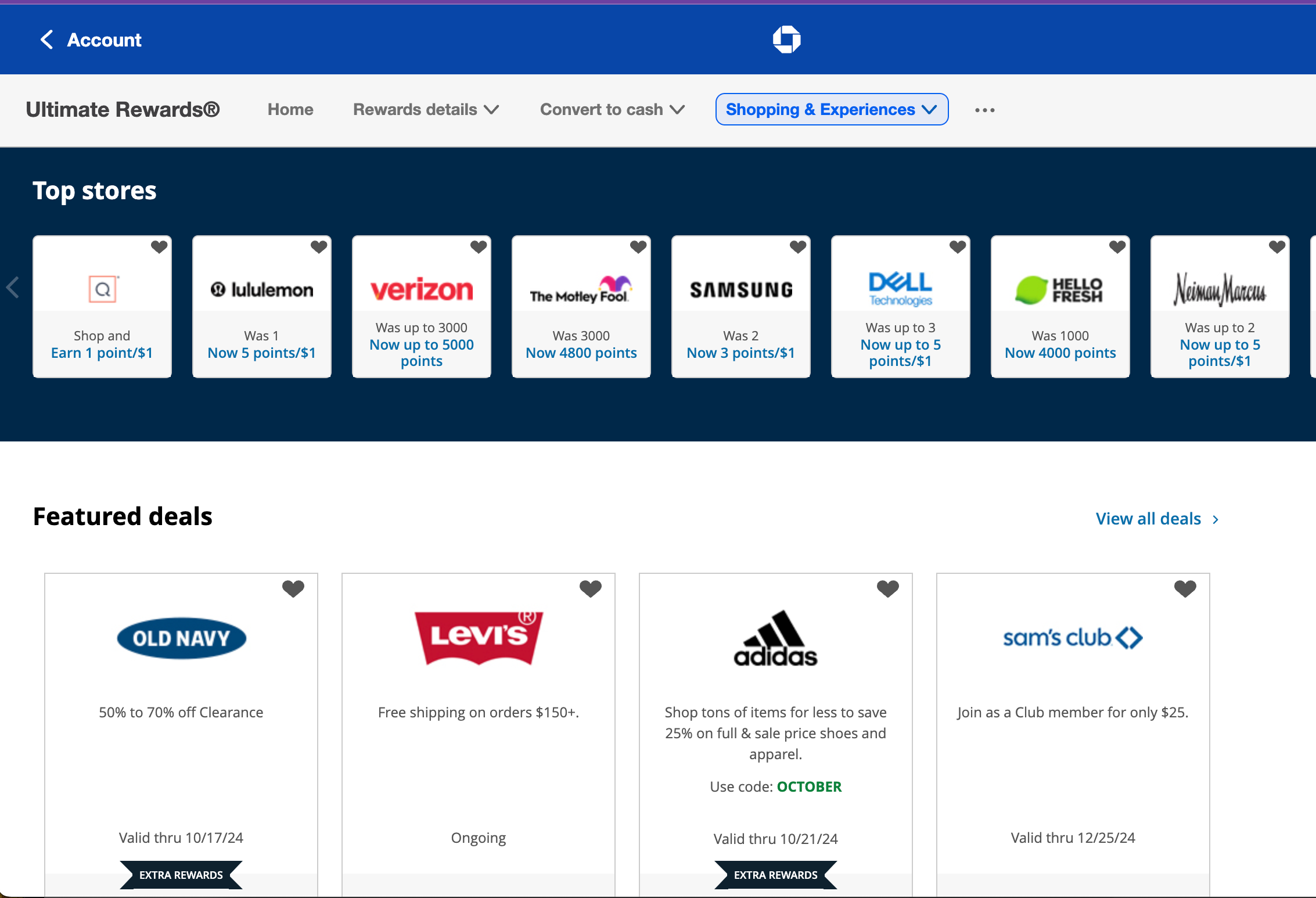Select the Samsung store logo
This screenshot has height=898, width=1316.
point(740,289)
